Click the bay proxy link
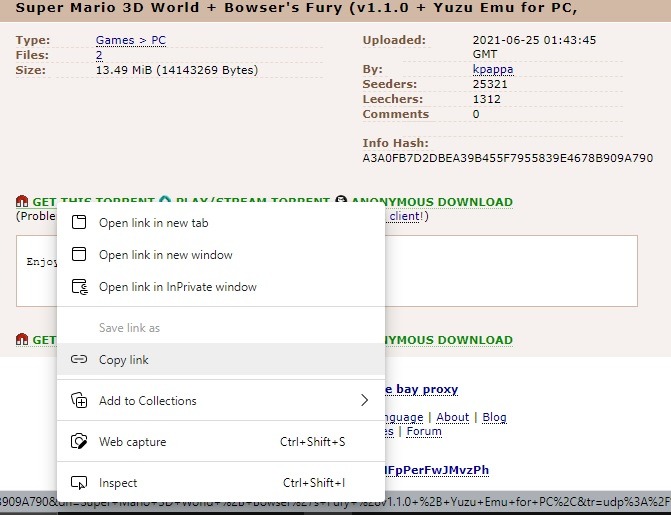671x515 pixels. 421,389
